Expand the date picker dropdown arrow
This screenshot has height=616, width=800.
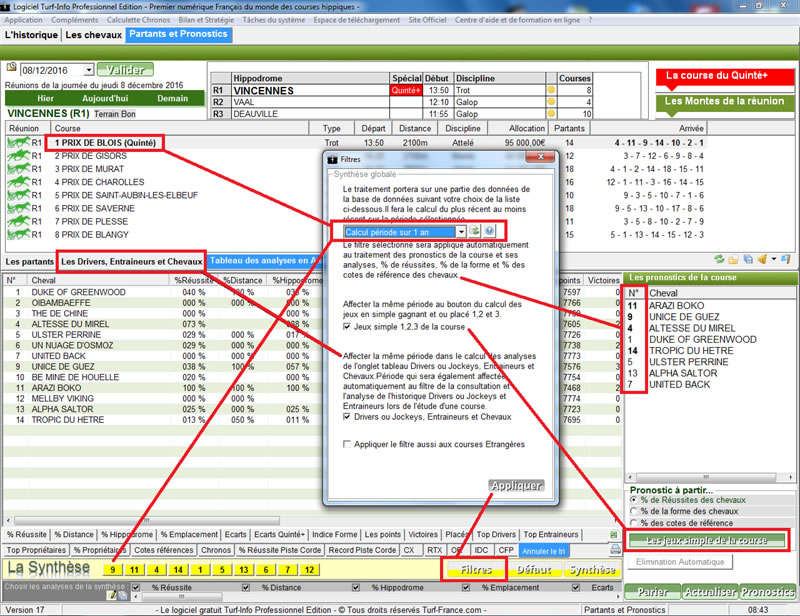coord(89,70)
